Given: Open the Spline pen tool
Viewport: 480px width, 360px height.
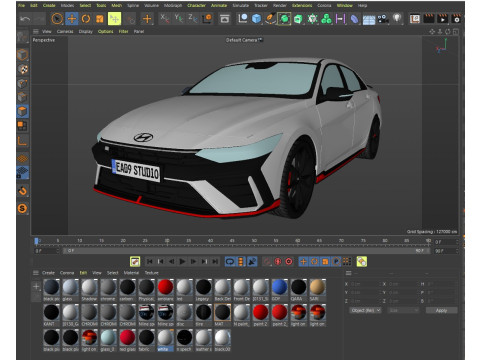Looking at the screenshot, I should click(270, 19).
